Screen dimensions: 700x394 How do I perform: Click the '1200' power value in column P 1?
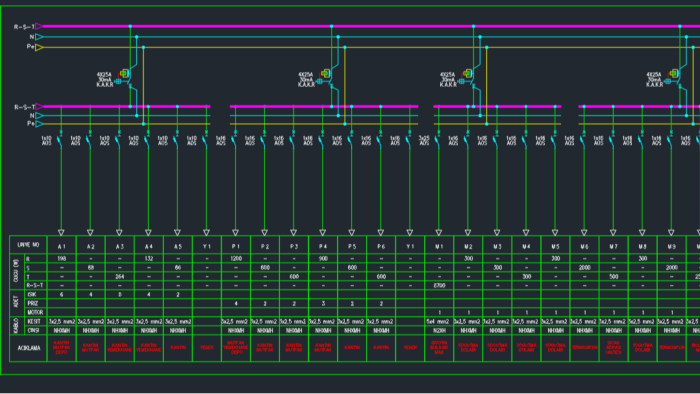[x=236, y=258]
